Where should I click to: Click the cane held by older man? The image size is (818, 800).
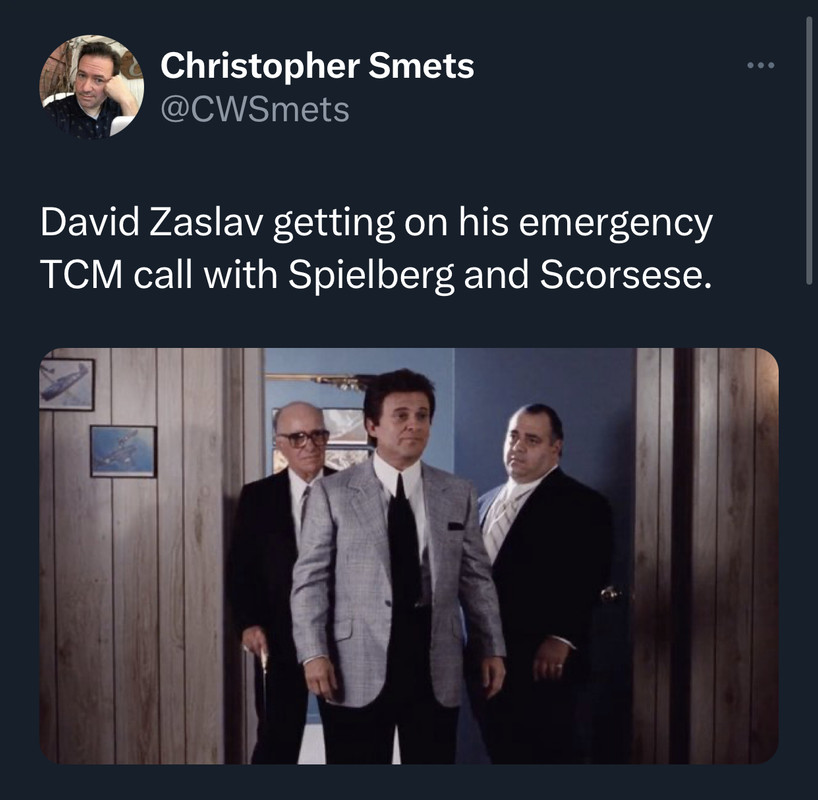(x=264, y=699)
